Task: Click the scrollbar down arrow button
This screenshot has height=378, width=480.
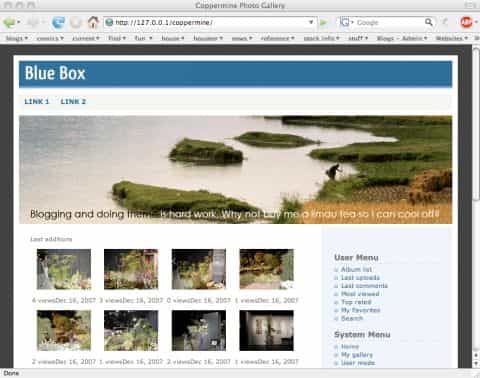Action: 476,363
